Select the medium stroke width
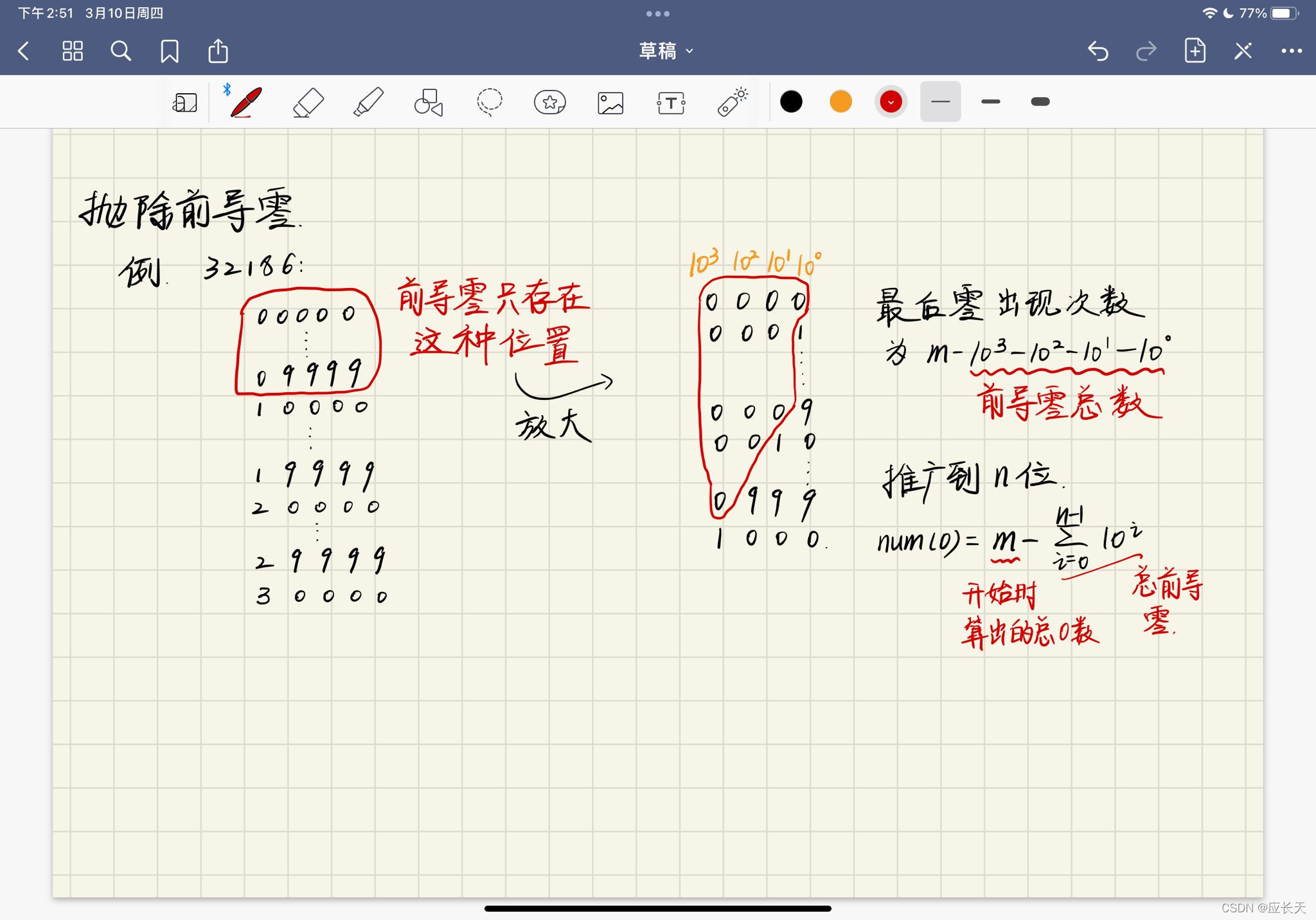The image size is (1316, 920). [x=990, y=102]
